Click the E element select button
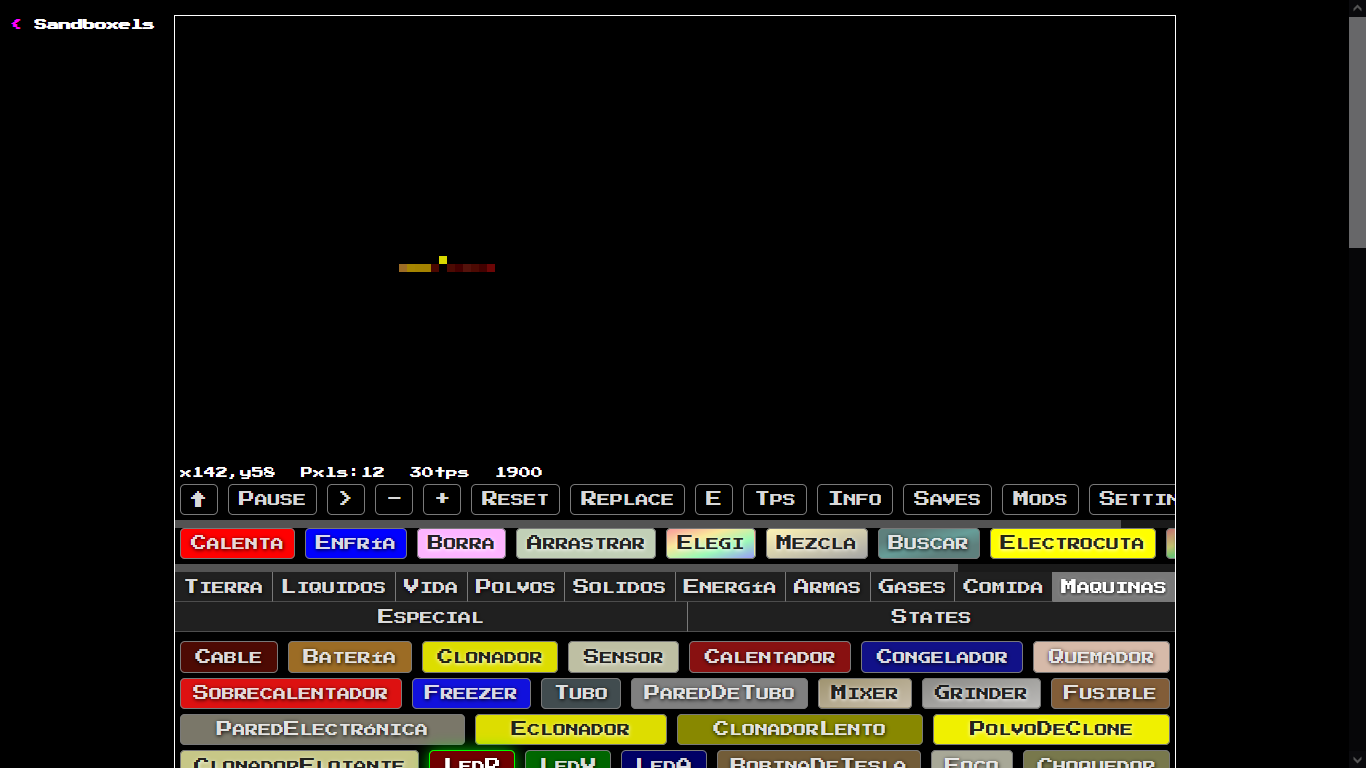The image size is (1366, 768). coord(714,499)
